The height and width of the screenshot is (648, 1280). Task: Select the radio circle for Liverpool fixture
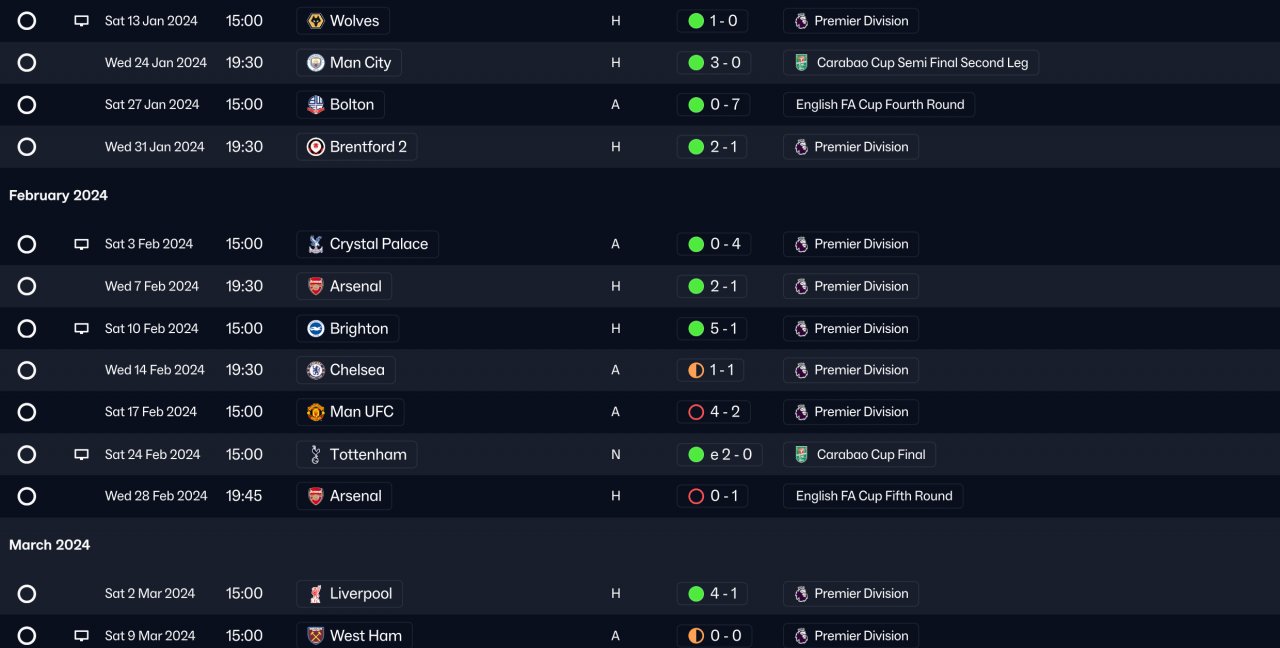(27, 594)
